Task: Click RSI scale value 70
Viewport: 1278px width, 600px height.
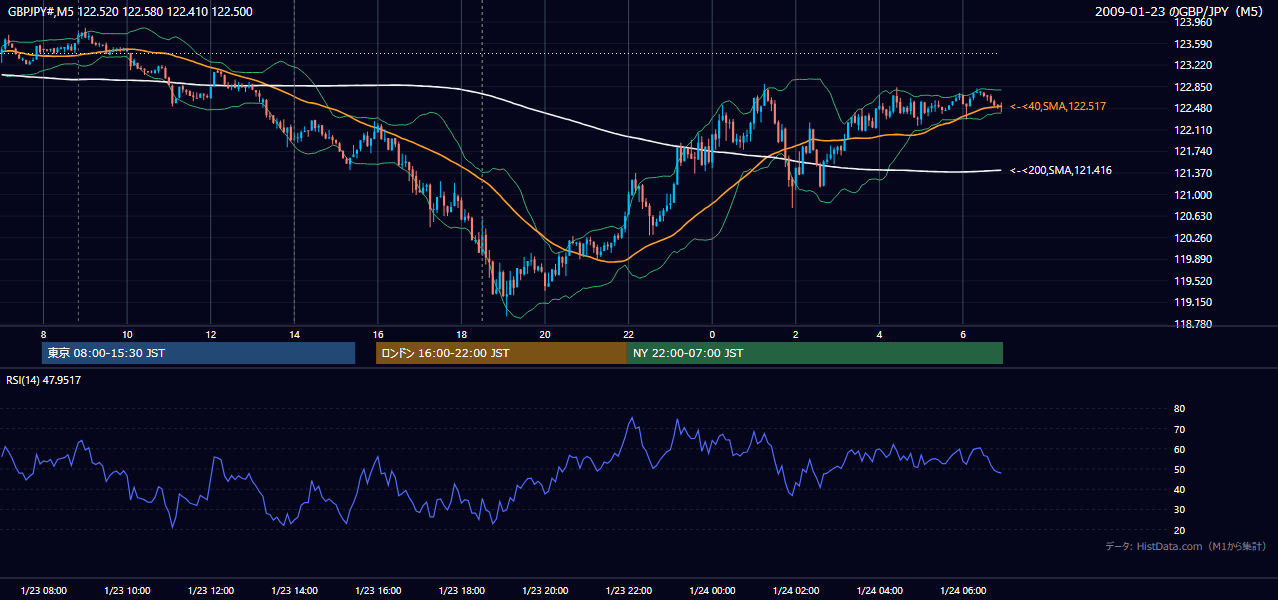Action: (1180, 429)
